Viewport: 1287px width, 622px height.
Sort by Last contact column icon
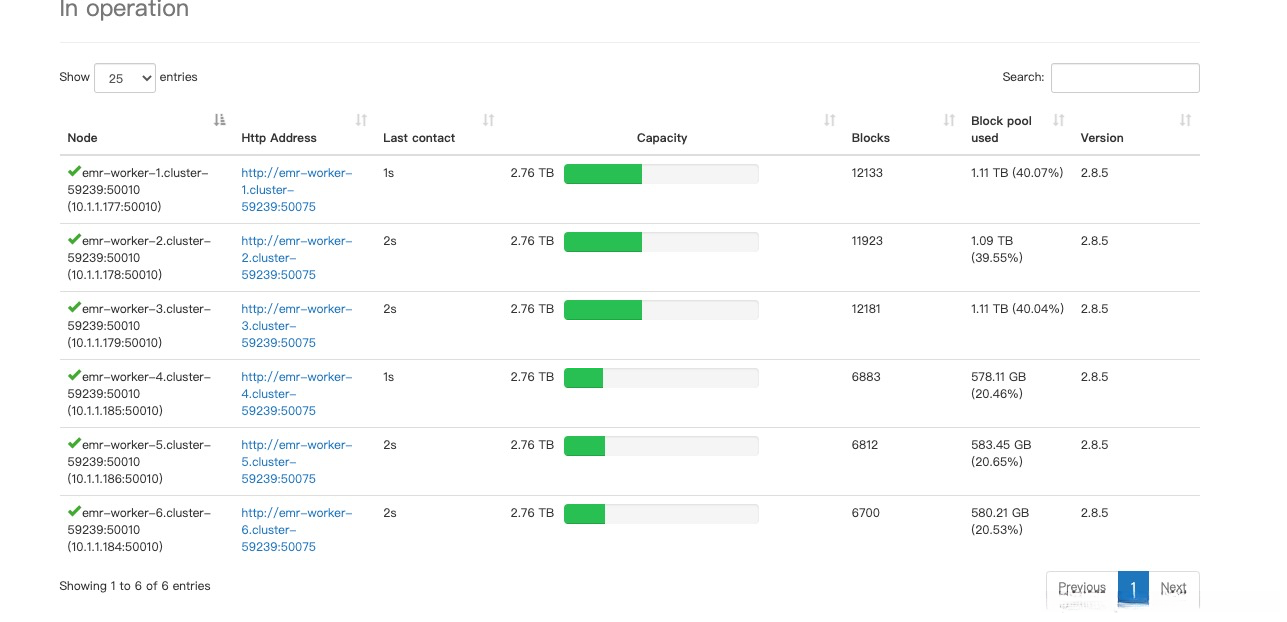tap(489, 120)
